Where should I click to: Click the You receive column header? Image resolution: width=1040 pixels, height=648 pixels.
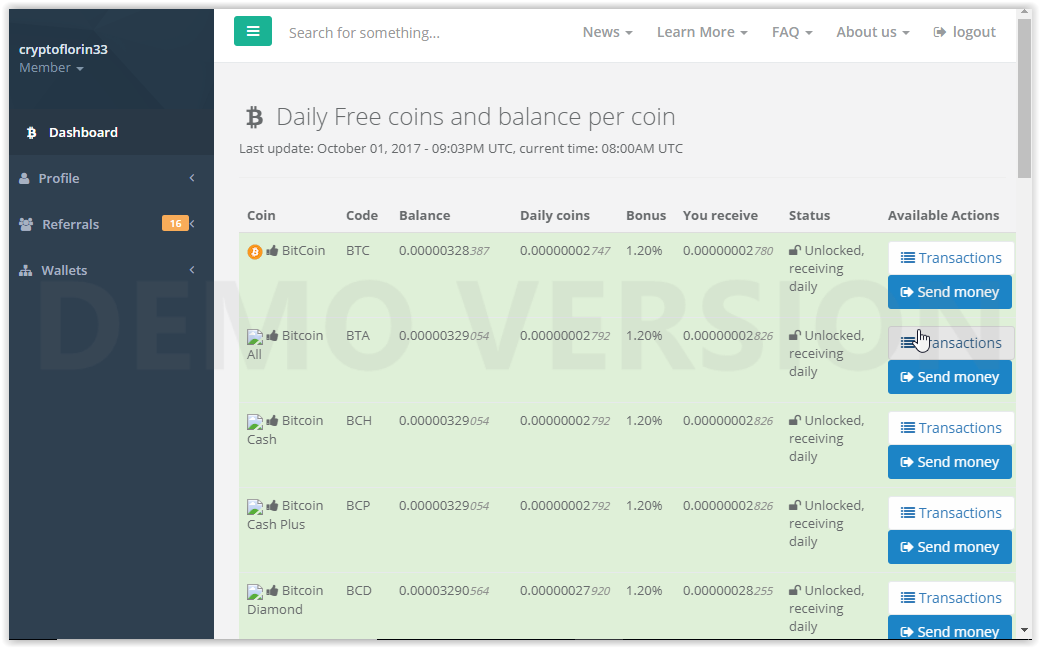click(x=720, y=216)
